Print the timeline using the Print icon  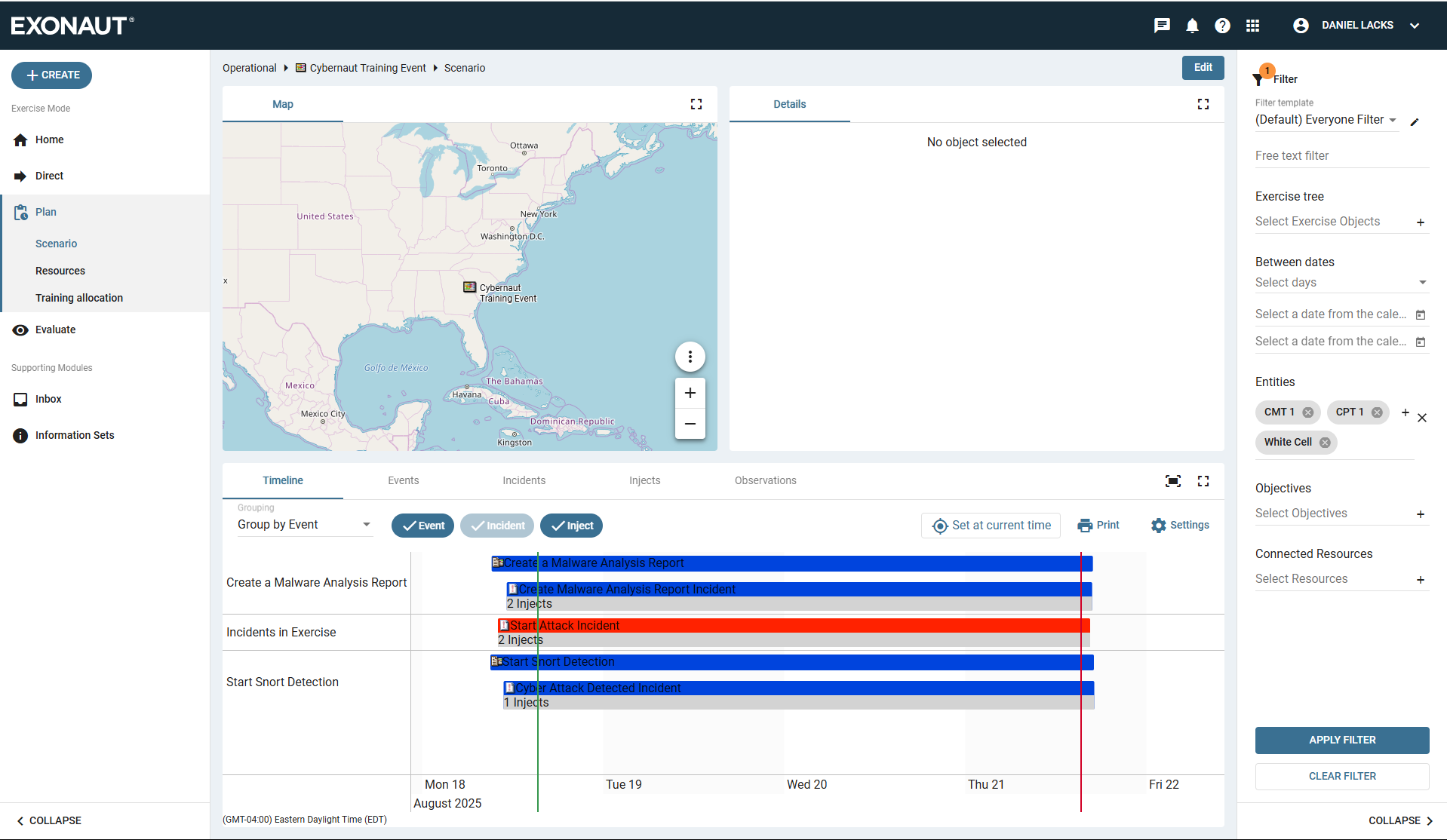coord(1085,525)
